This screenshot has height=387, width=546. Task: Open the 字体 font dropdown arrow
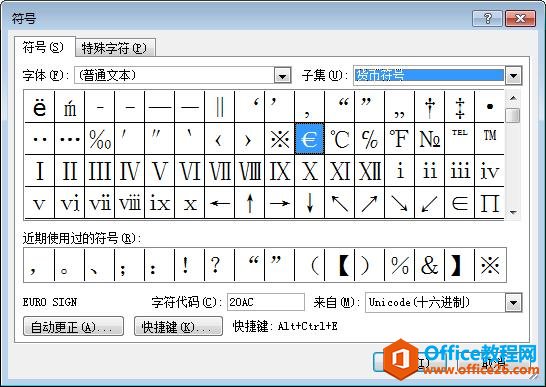click(x=282, y=76)
